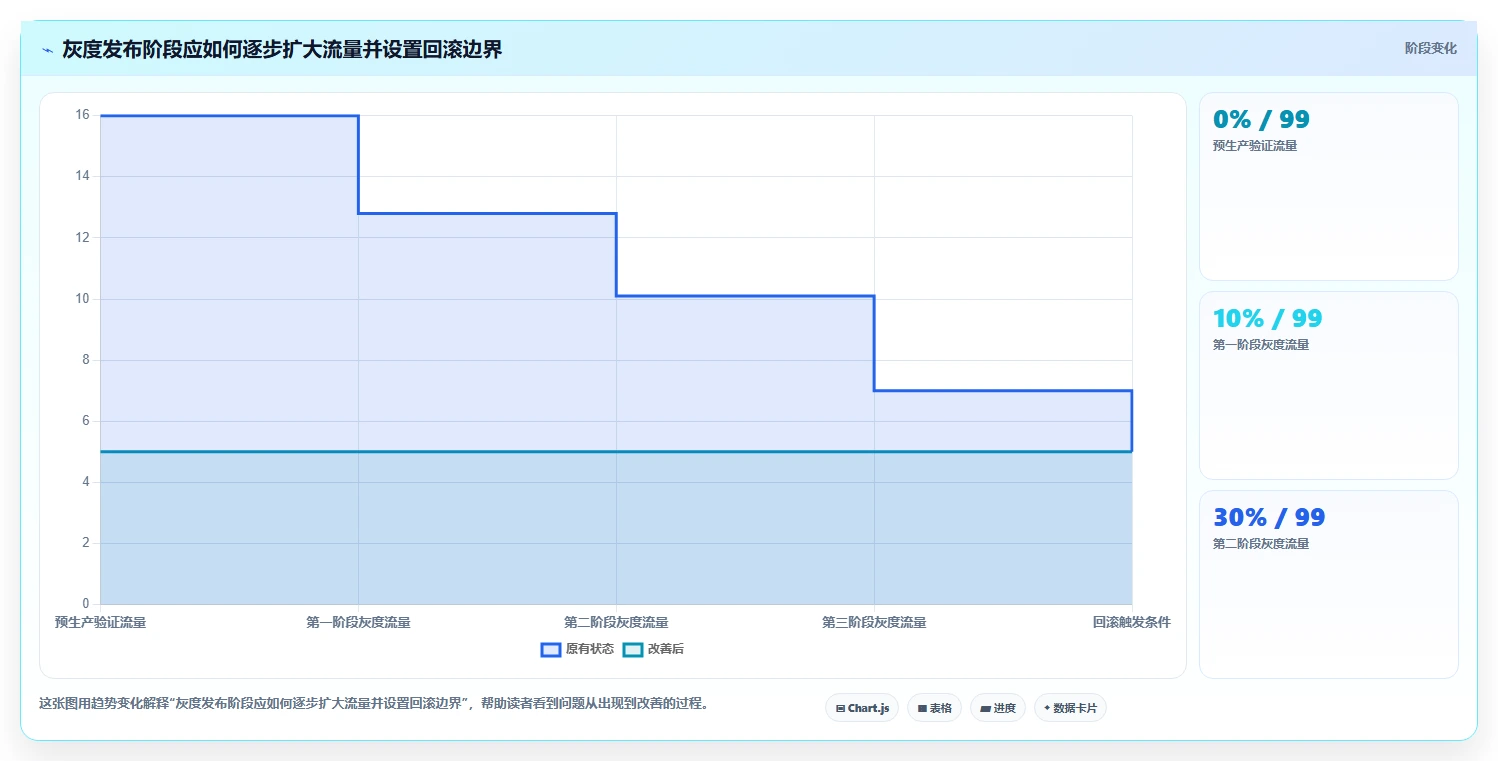Click the 原有状态 legend label

(590, 649)
